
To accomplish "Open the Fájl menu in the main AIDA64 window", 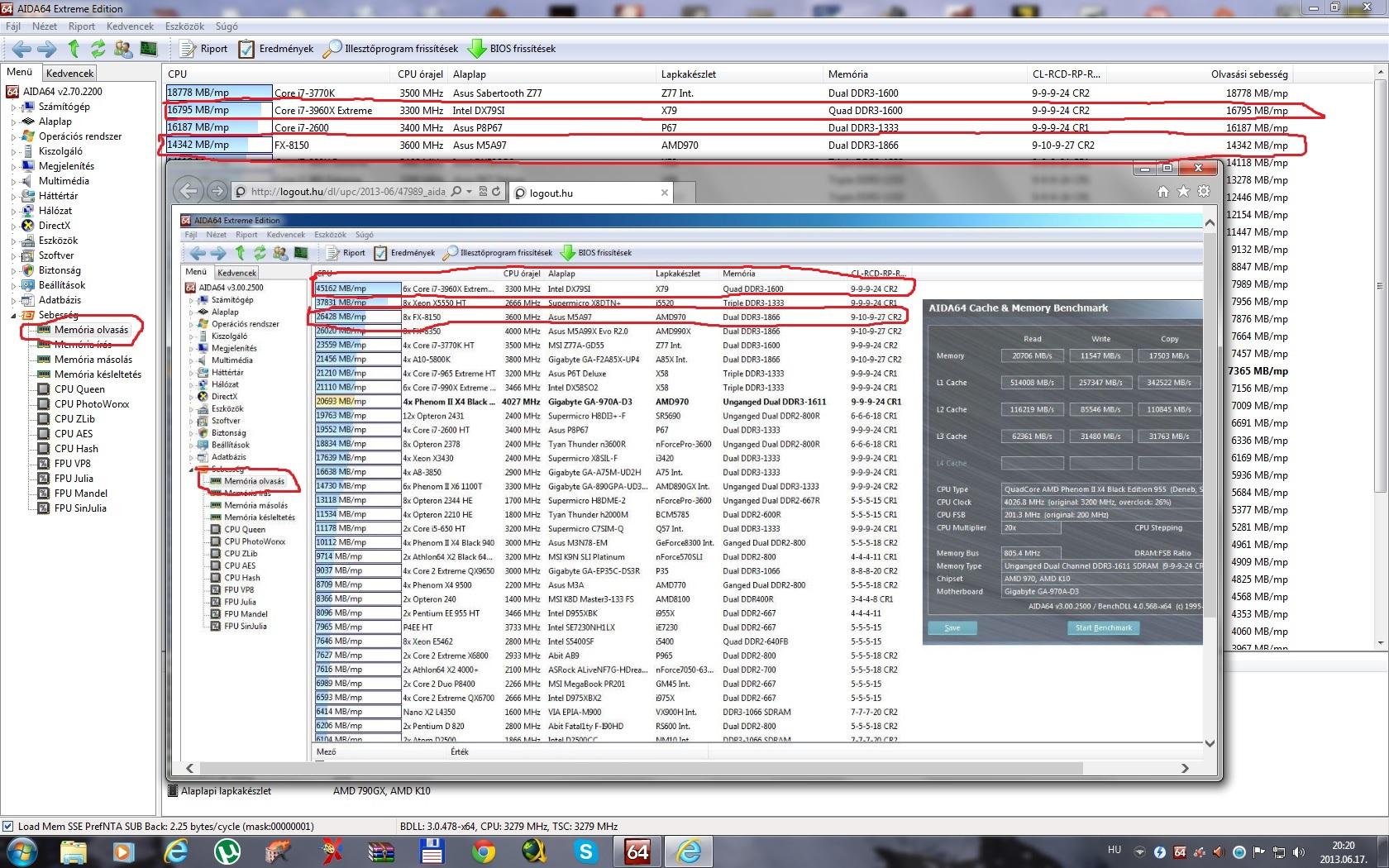I will [13, 26].
